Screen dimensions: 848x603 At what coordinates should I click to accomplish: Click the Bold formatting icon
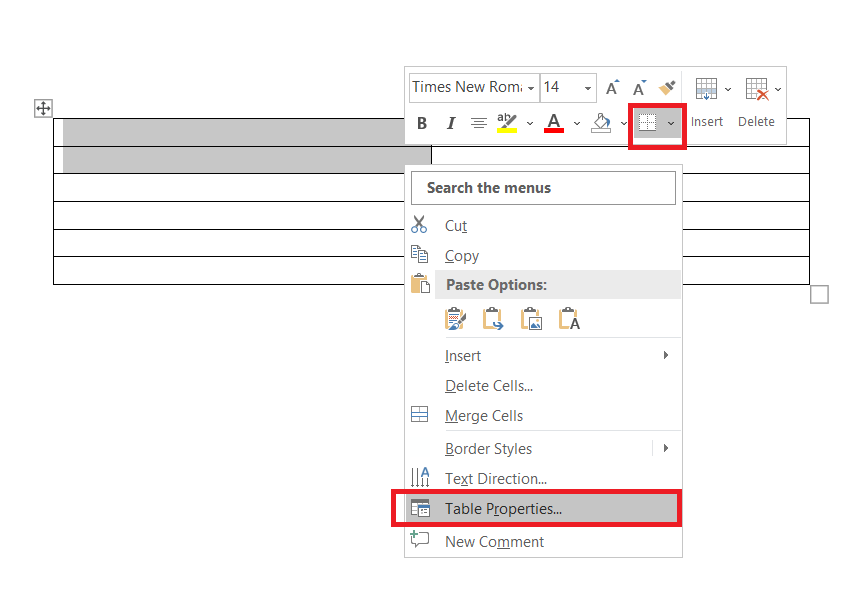coord(422,123)
